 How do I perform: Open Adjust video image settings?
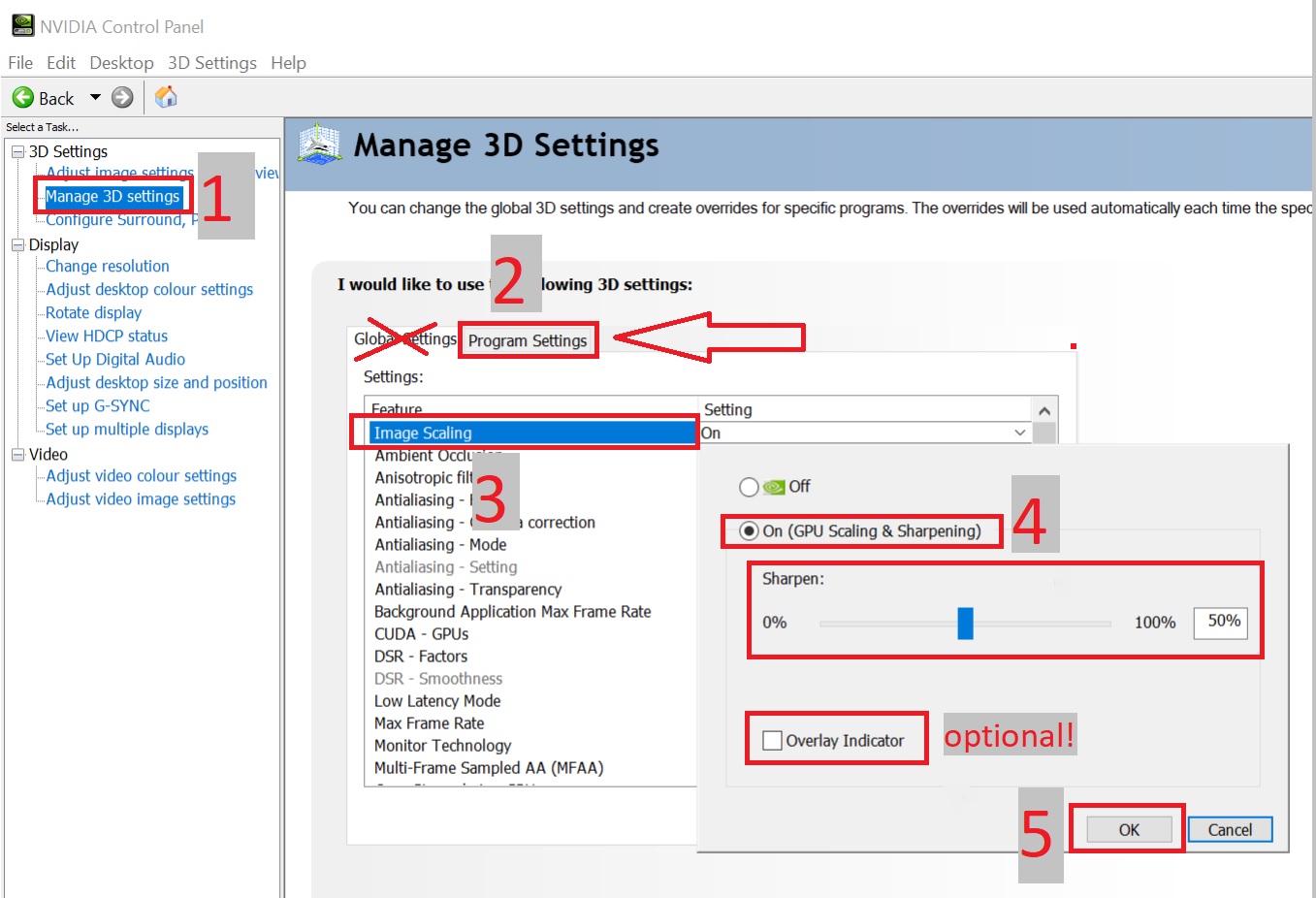tap(142, 499)
